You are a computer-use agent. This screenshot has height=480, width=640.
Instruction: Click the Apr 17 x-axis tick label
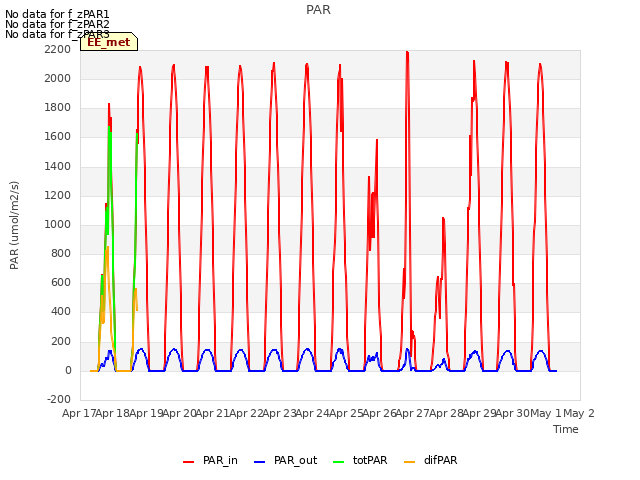click(x=79, y=413)
